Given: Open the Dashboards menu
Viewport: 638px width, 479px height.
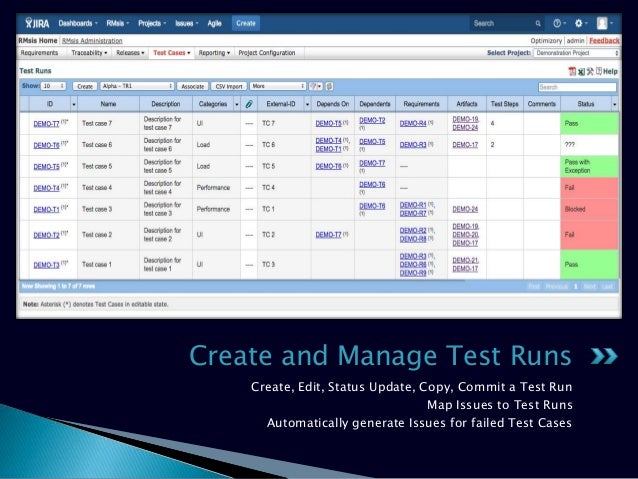Looking at the screenshot, I should (x=78, y=23).
